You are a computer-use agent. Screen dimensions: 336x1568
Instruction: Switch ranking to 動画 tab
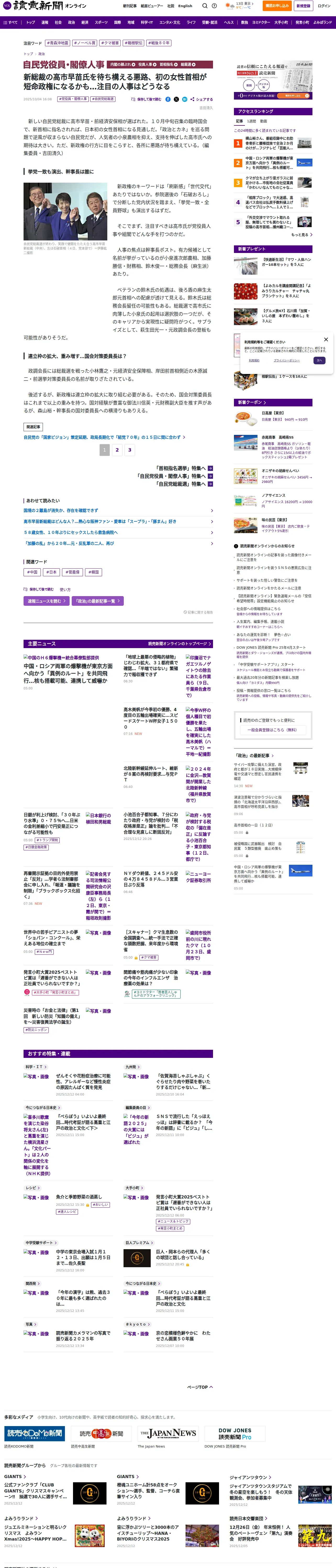coord(264,121)
